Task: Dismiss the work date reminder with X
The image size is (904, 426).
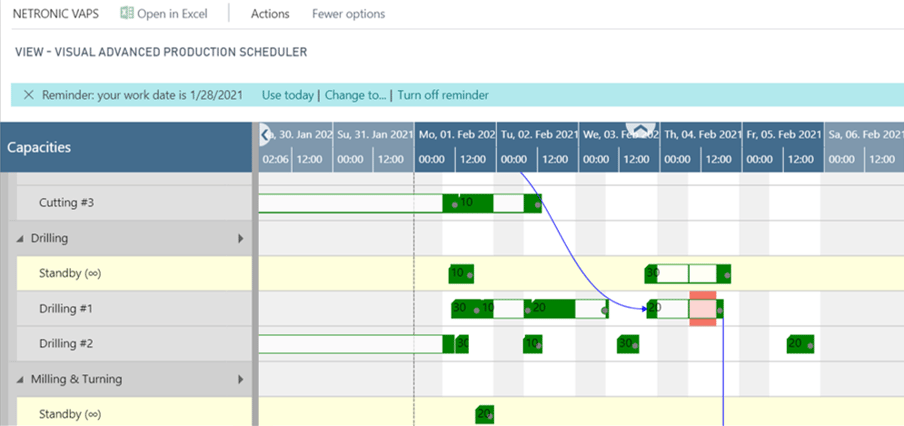Action: (x=28, y=95)
